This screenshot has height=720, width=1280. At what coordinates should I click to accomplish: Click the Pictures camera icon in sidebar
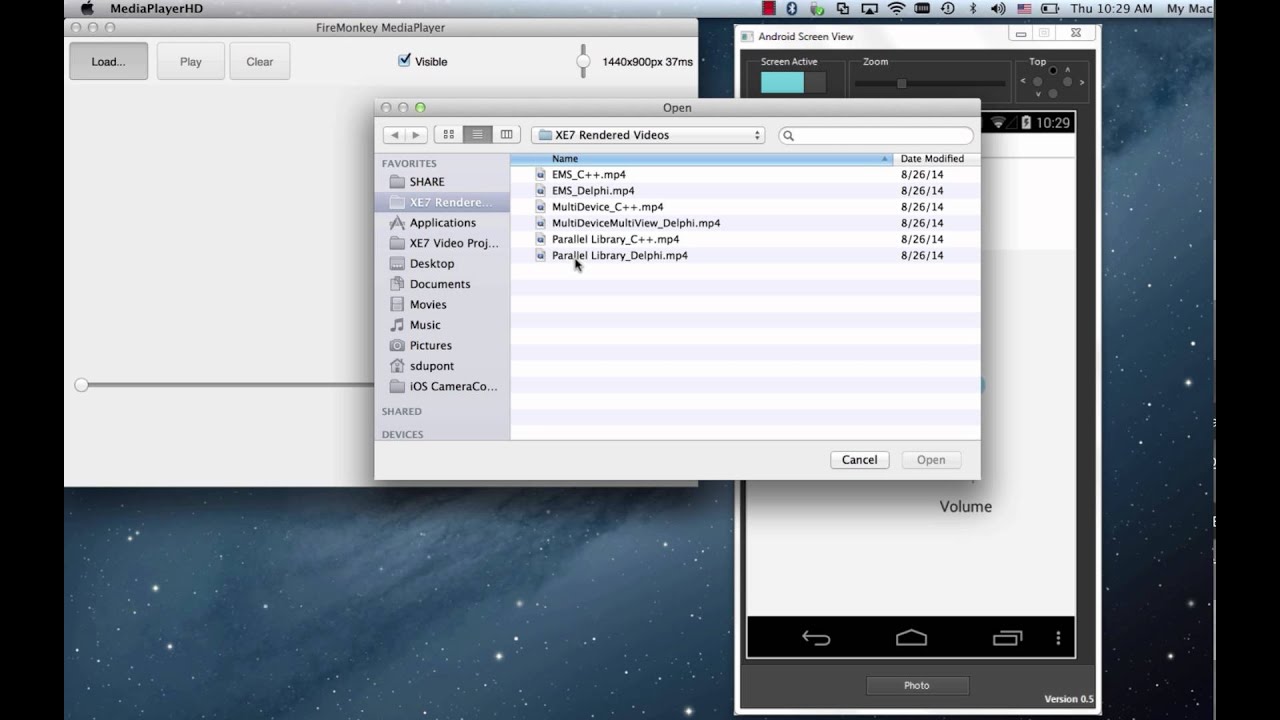397,345
